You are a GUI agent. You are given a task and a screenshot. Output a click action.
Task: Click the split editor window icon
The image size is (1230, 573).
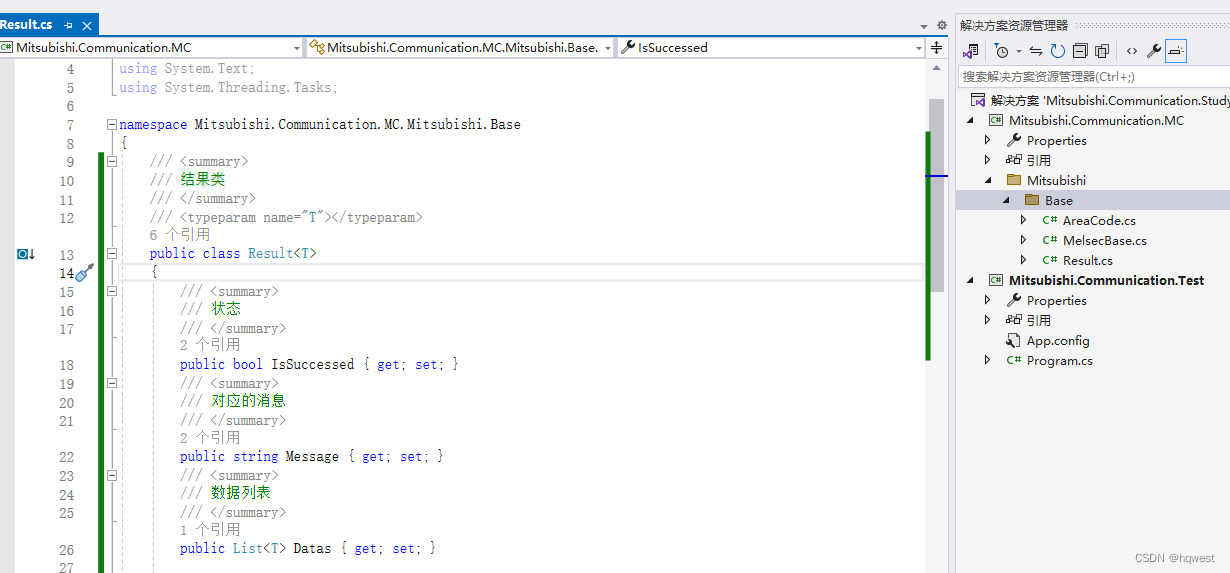click(937, 47)
